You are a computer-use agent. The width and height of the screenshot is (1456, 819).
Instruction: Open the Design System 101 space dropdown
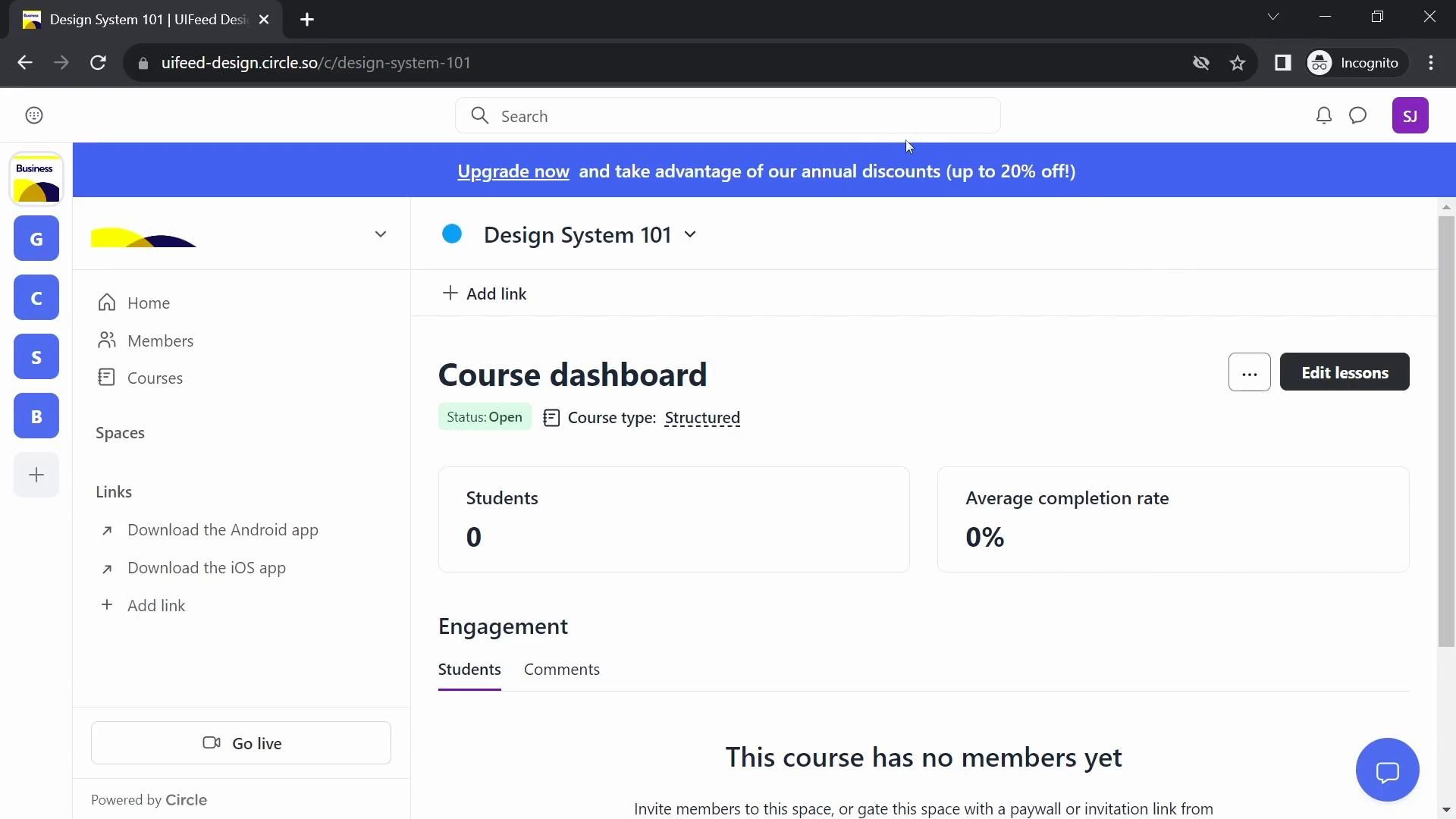[x=690, y=235]
